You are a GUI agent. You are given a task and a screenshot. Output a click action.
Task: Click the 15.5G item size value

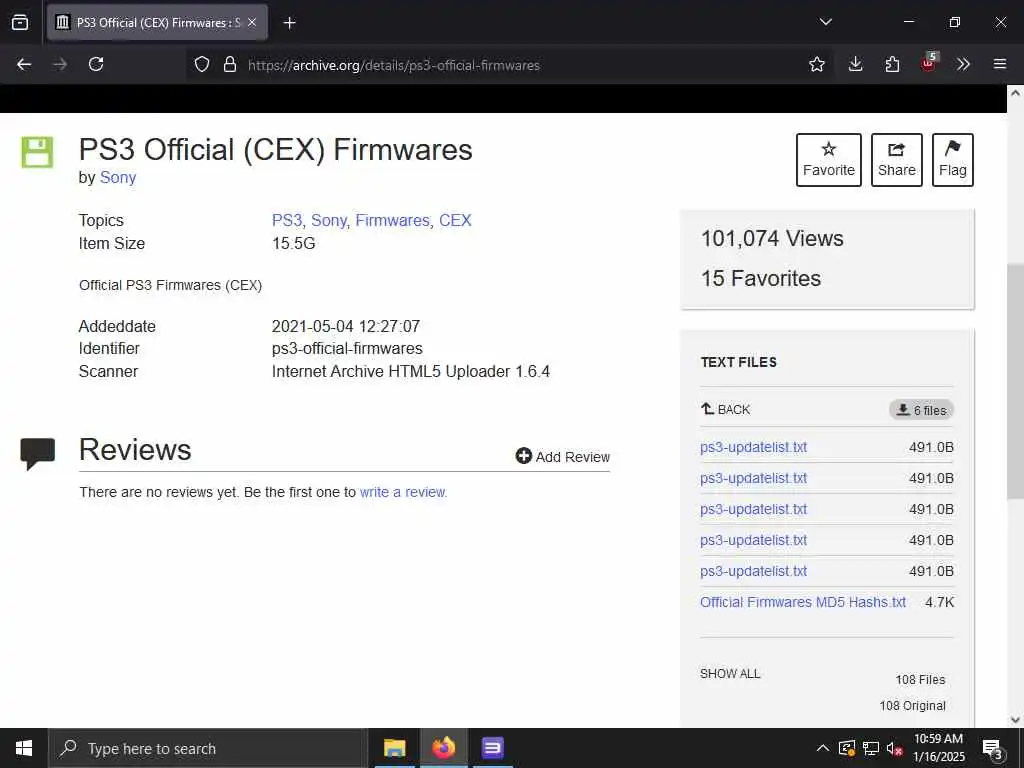coord(294,244)
